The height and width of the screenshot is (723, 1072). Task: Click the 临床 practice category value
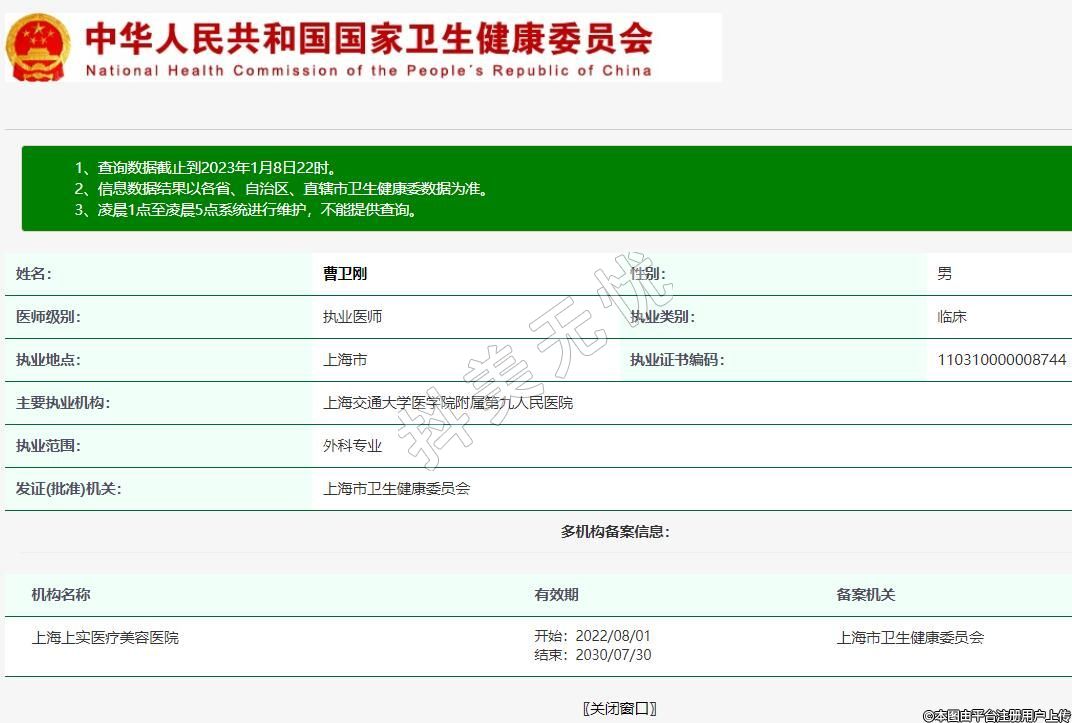coord(951,316)
